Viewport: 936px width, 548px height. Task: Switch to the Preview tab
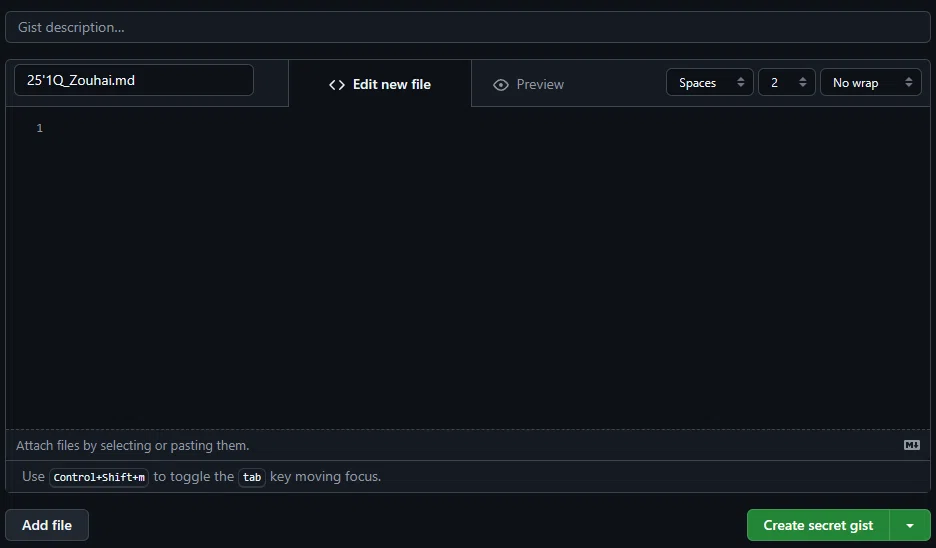528,84
